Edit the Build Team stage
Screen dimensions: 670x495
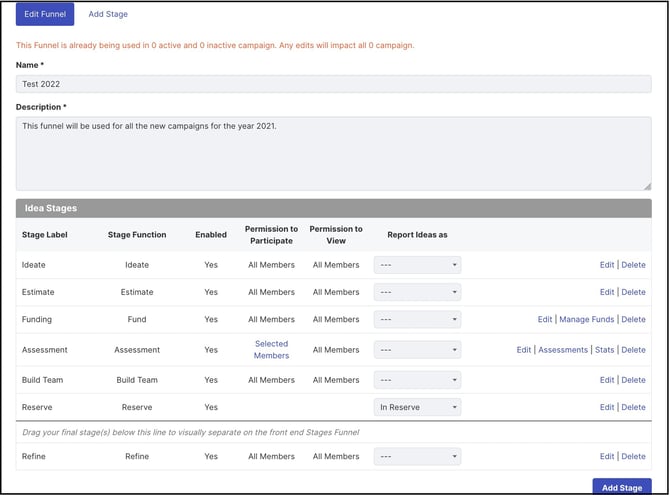tap(606, 380)
